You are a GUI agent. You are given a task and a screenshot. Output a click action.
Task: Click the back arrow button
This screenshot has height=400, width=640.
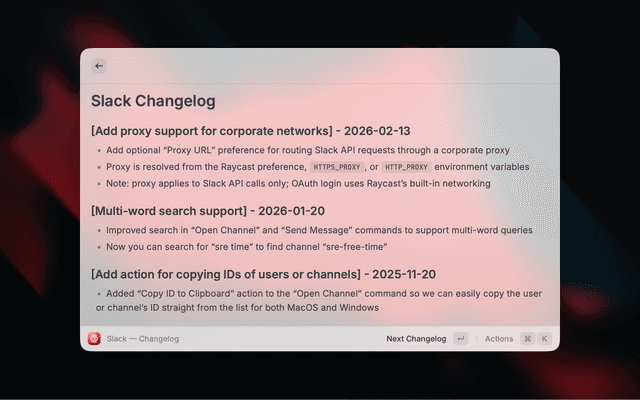[99, 66]
